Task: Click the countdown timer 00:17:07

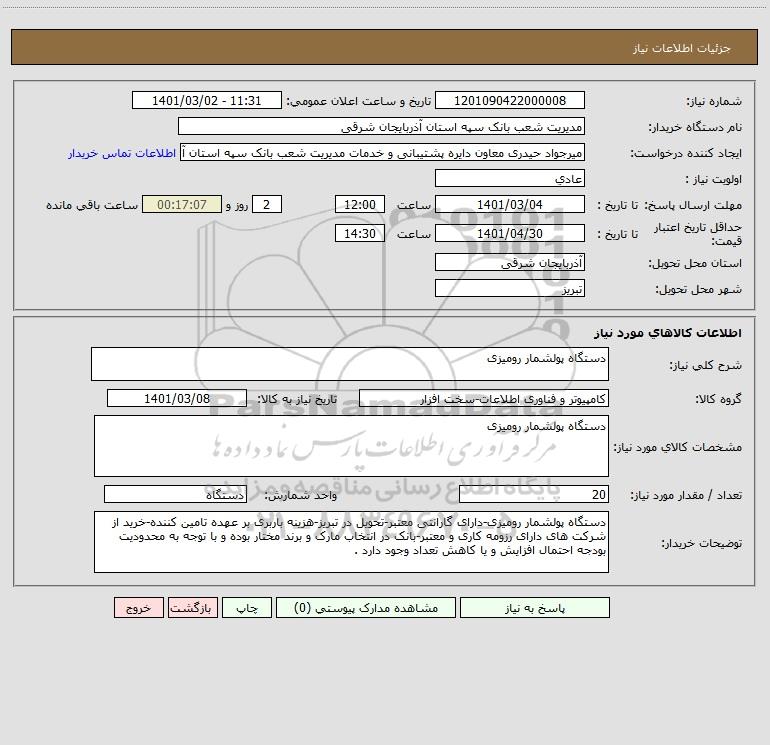Action: 182,205
